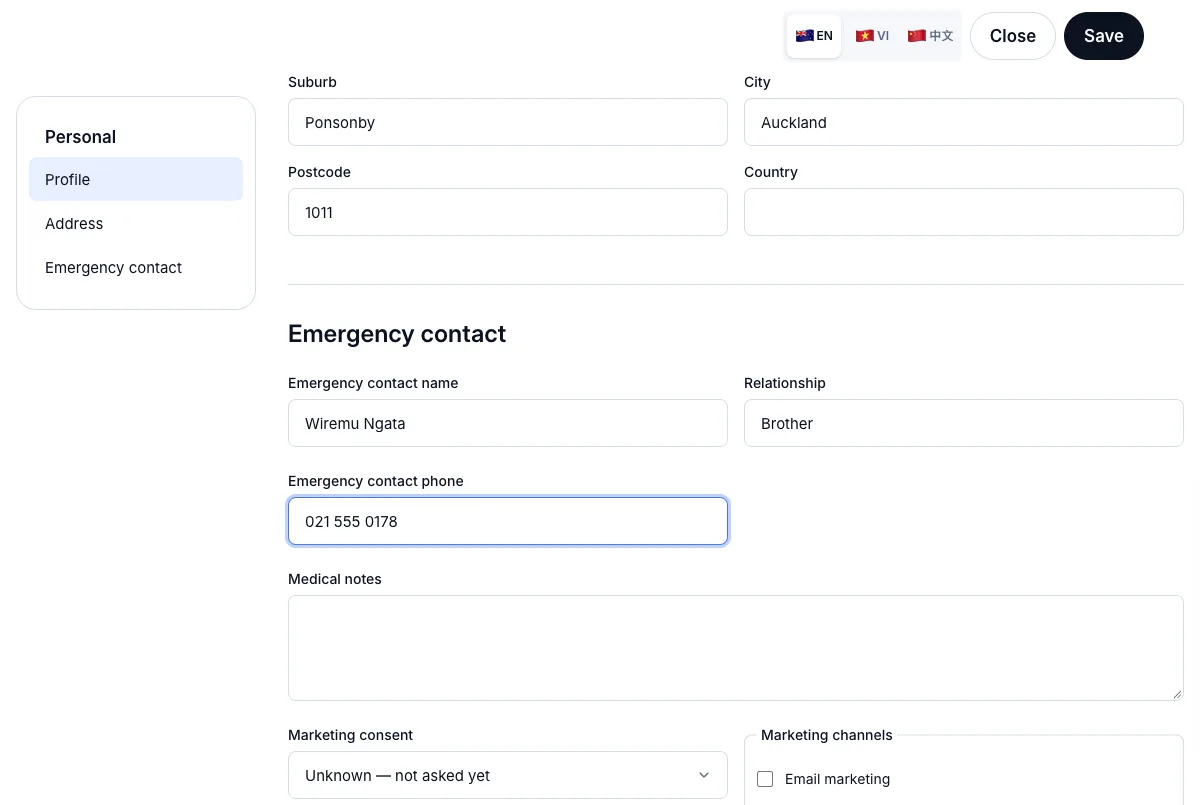Switch language to English (EN)

coord(814,36)
